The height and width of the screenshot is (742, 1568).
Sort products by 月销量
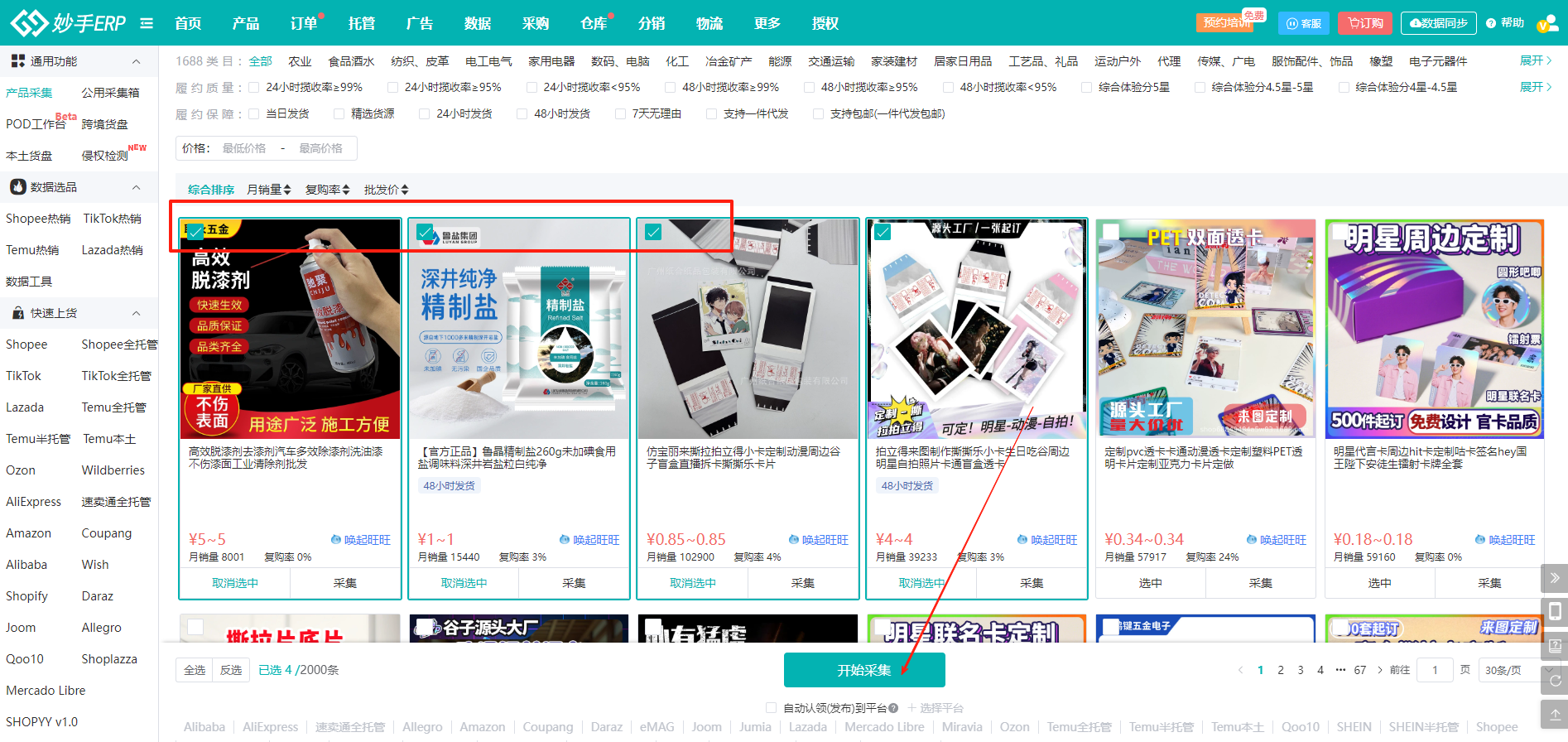tap(268, 190)
